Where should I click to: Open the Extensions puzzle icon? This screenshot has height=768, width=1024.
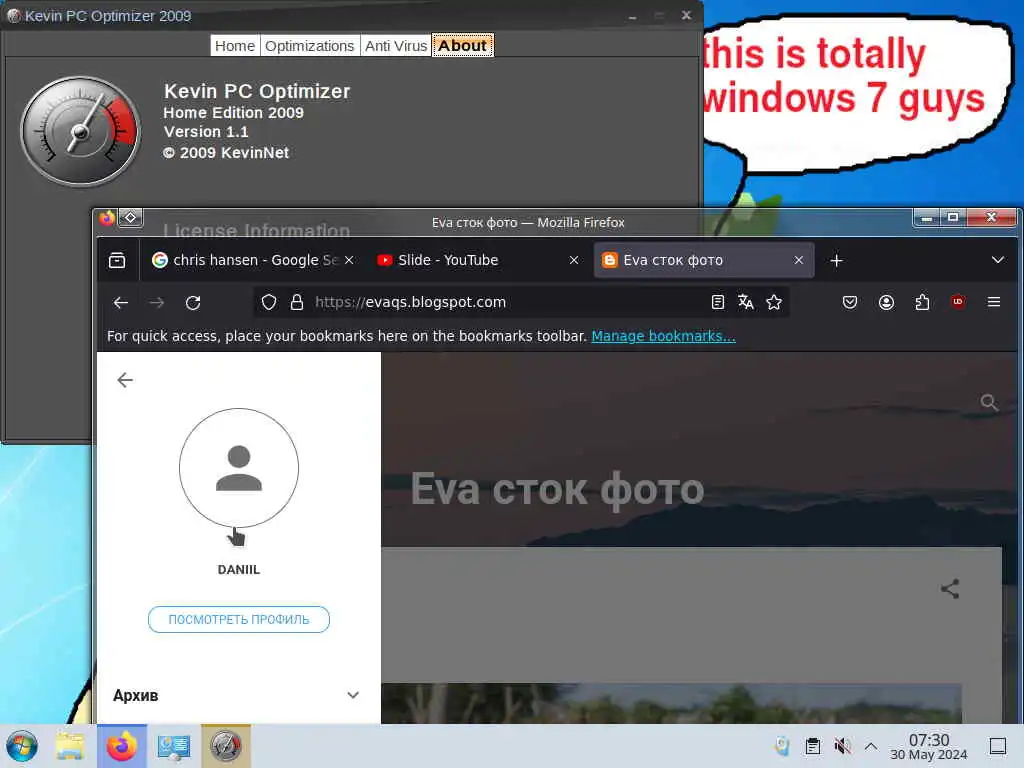coord(922,302)
